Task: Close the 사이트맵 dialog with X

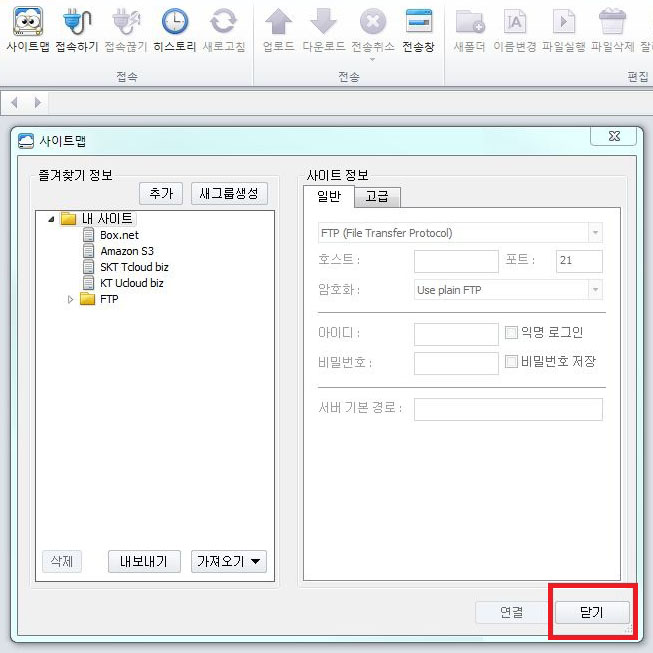Action: (x=613, y=136)
